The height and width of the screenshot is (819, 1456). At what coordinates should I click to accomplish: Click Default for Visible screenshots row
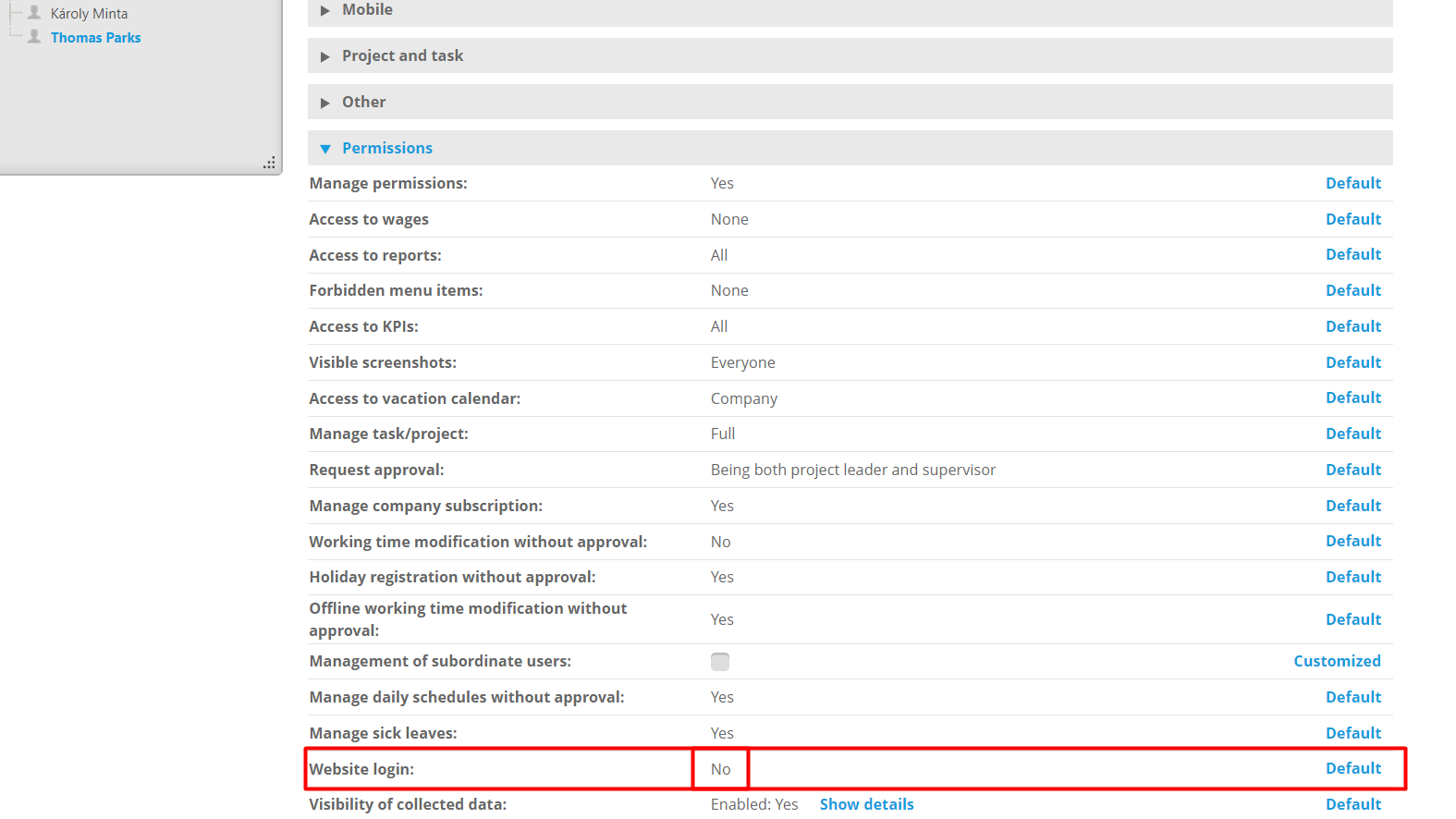1352,362
